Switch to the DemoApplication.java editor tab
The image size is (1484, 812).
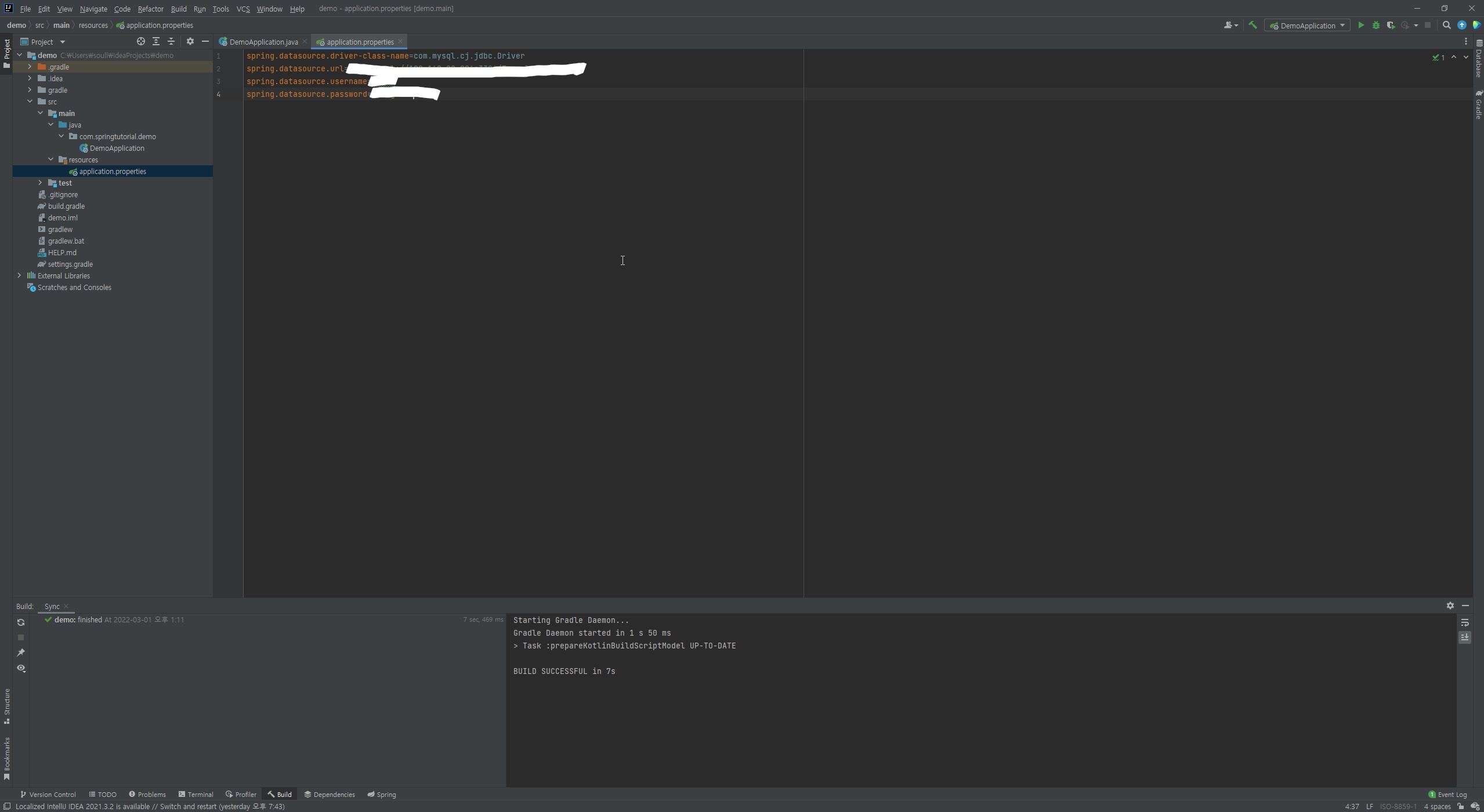263,42
